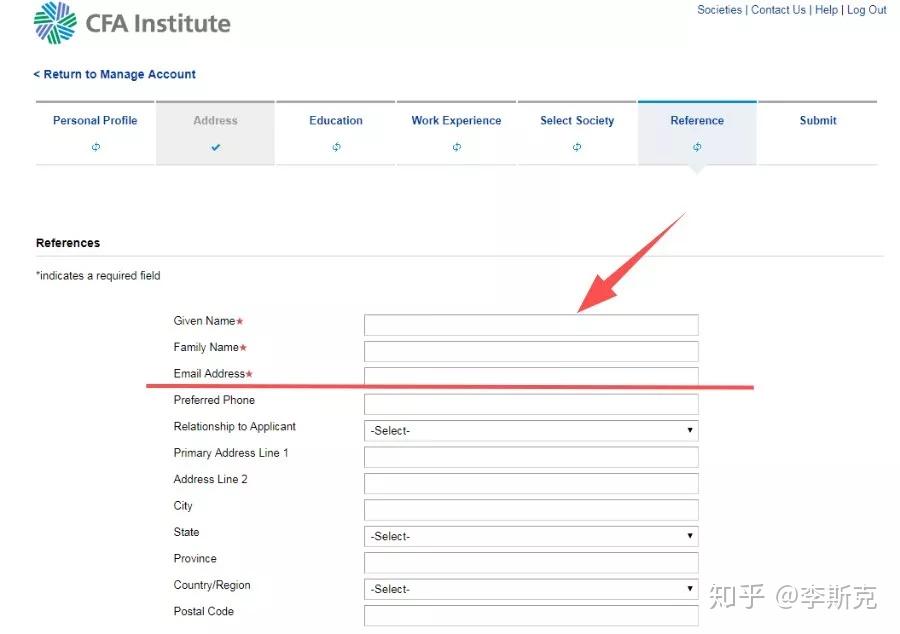The height and width of the screenshot is (634, 900).
Task: Focus the Given Name input field
Action: click(531, 325)
